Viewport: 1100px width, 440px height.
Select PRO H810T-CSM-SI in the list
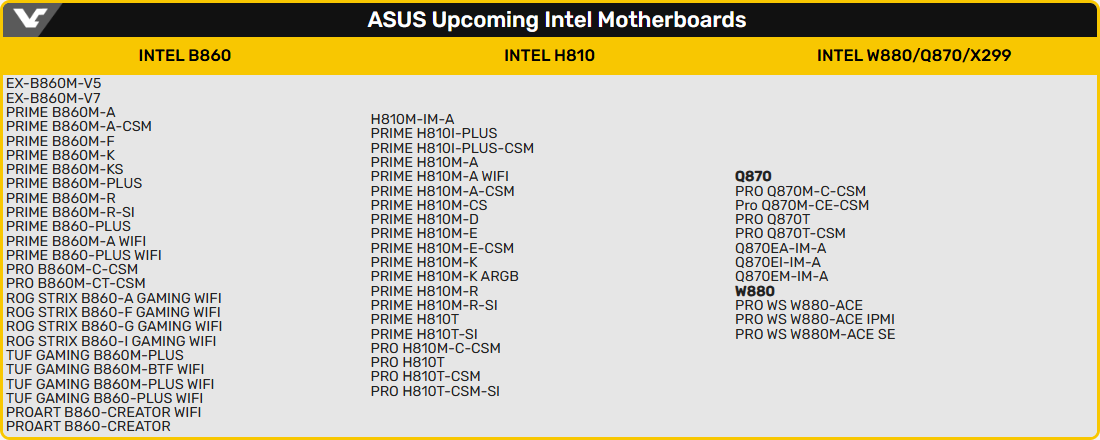(435, 391)
